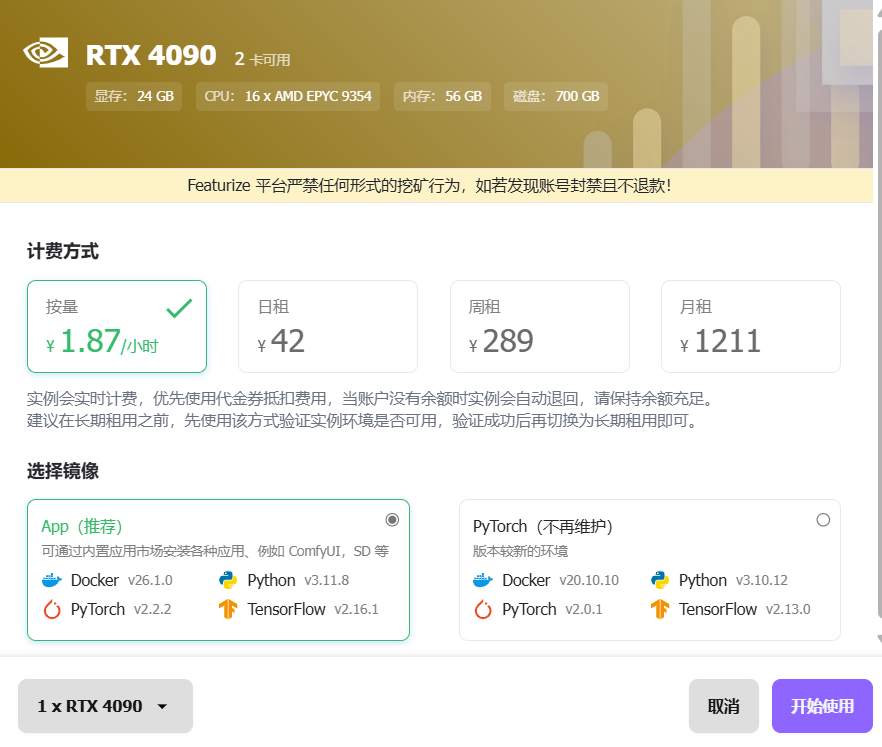Select the 周租 billing option
Screen dimensions: 882x747
[540, 326]
